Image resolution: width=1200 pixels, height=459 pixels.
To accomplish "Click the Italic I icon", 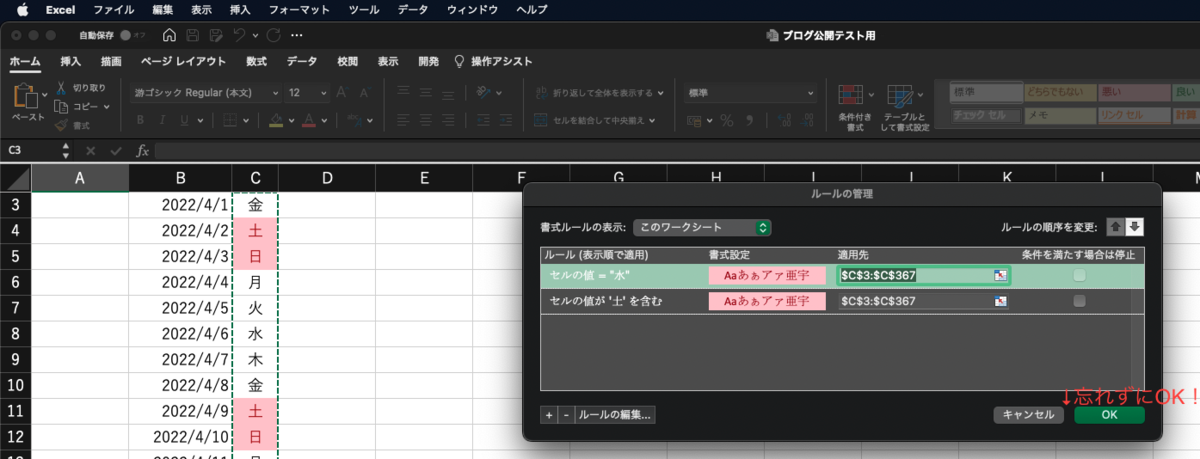I will pos(162,120).
